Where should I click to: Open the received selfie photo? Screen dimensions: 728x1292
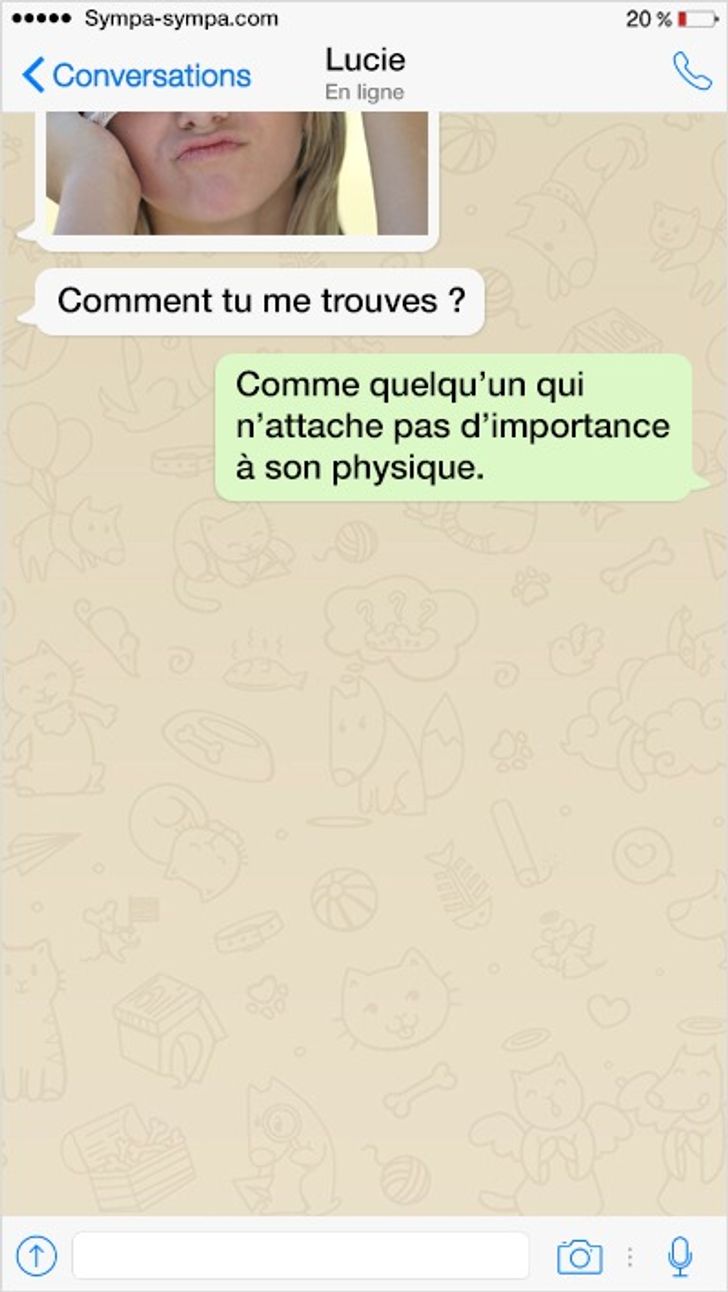[x=237, y=173]
